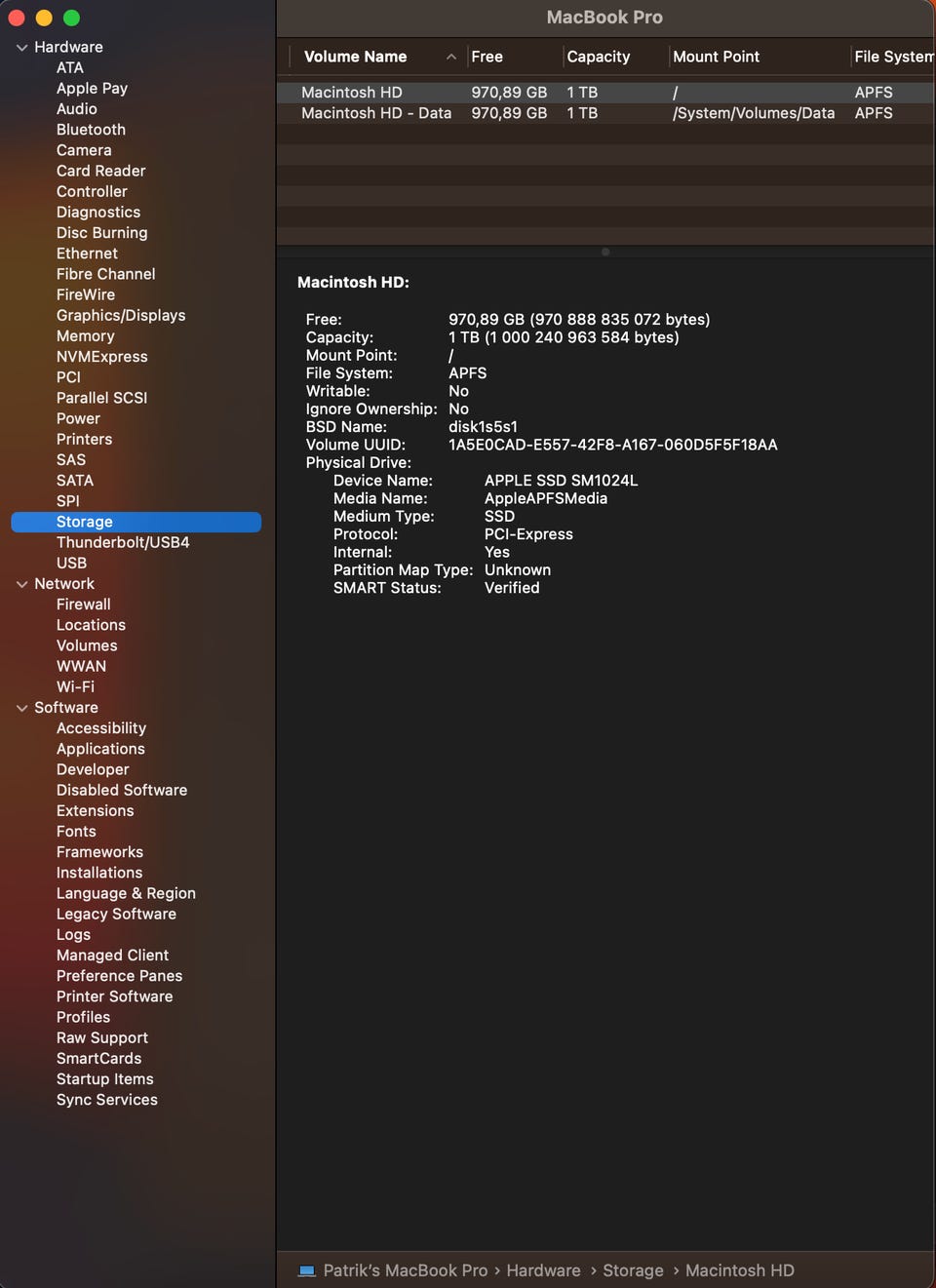Click the laptop icon in path bar

click(x=307, y=1270)
